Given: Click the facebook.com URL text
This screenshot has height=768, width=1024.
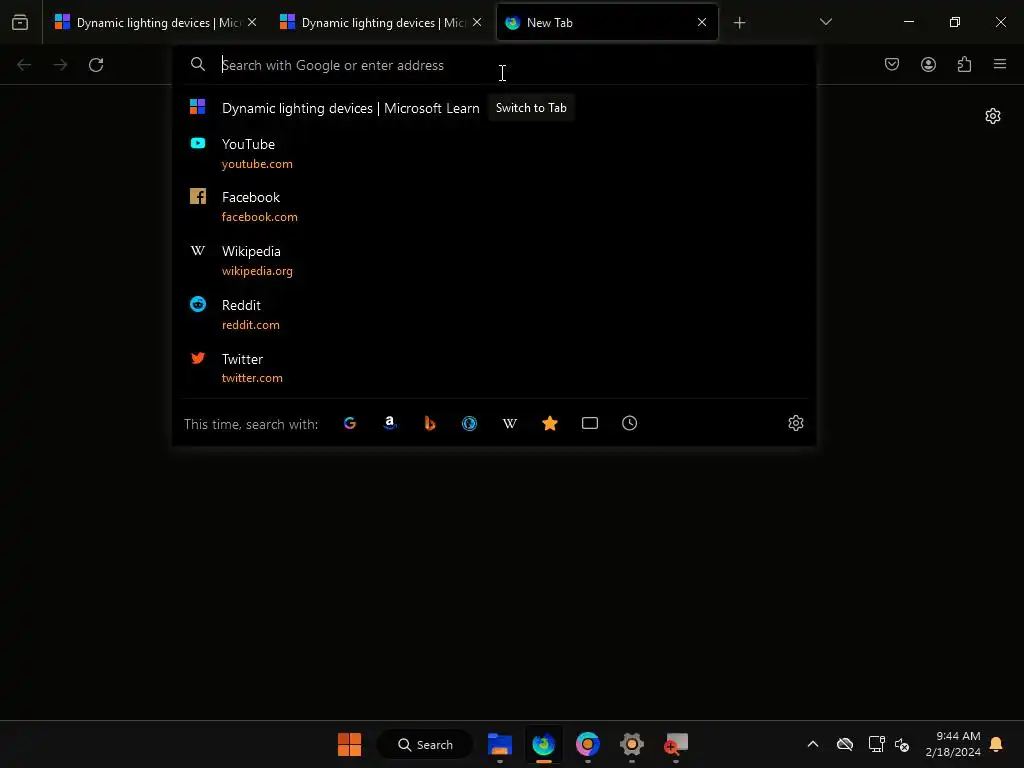Looking at the screenshot, I should click(259, 217).
